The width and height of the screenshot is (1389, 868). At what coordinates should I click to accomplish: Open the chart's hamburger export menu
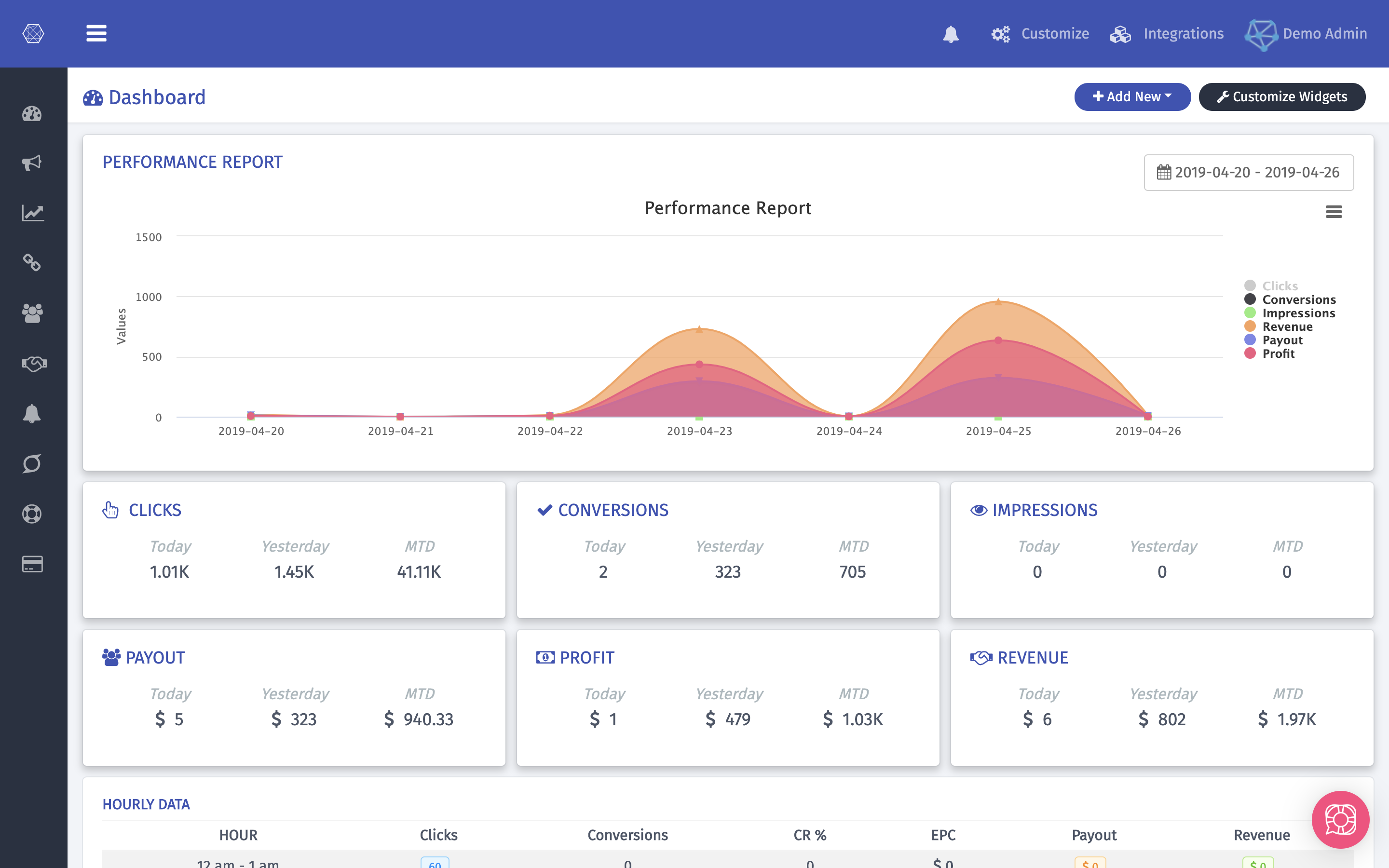pos(1334,211)
